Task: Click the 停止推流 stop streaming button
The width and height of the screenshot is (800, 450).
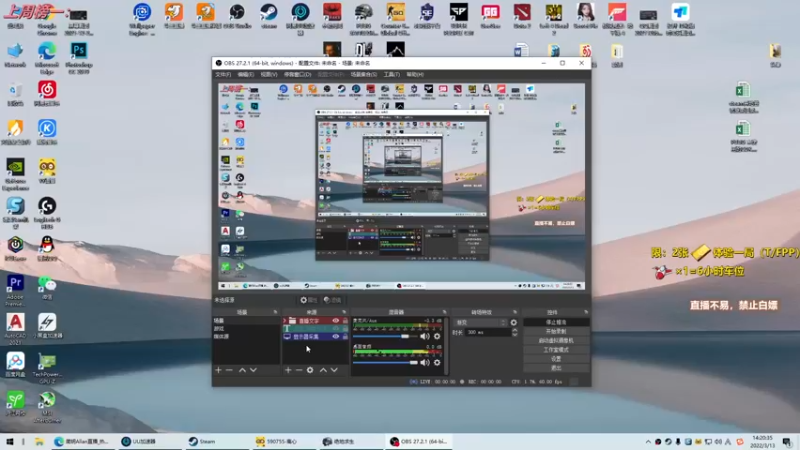Action: tap(556, 322)
